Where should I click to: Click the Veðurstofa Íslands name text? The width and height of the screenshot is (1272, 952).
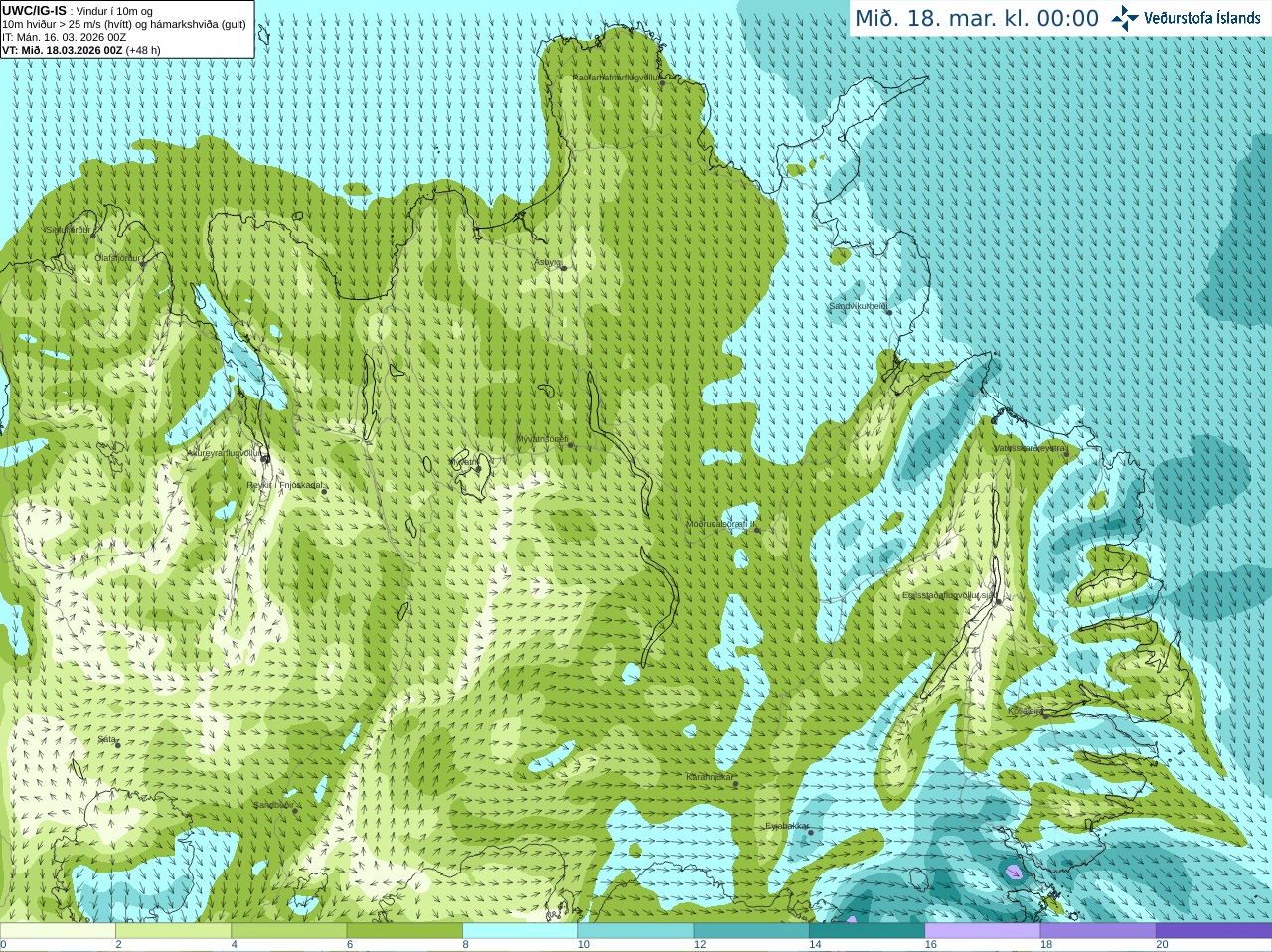pos(1202,18)
